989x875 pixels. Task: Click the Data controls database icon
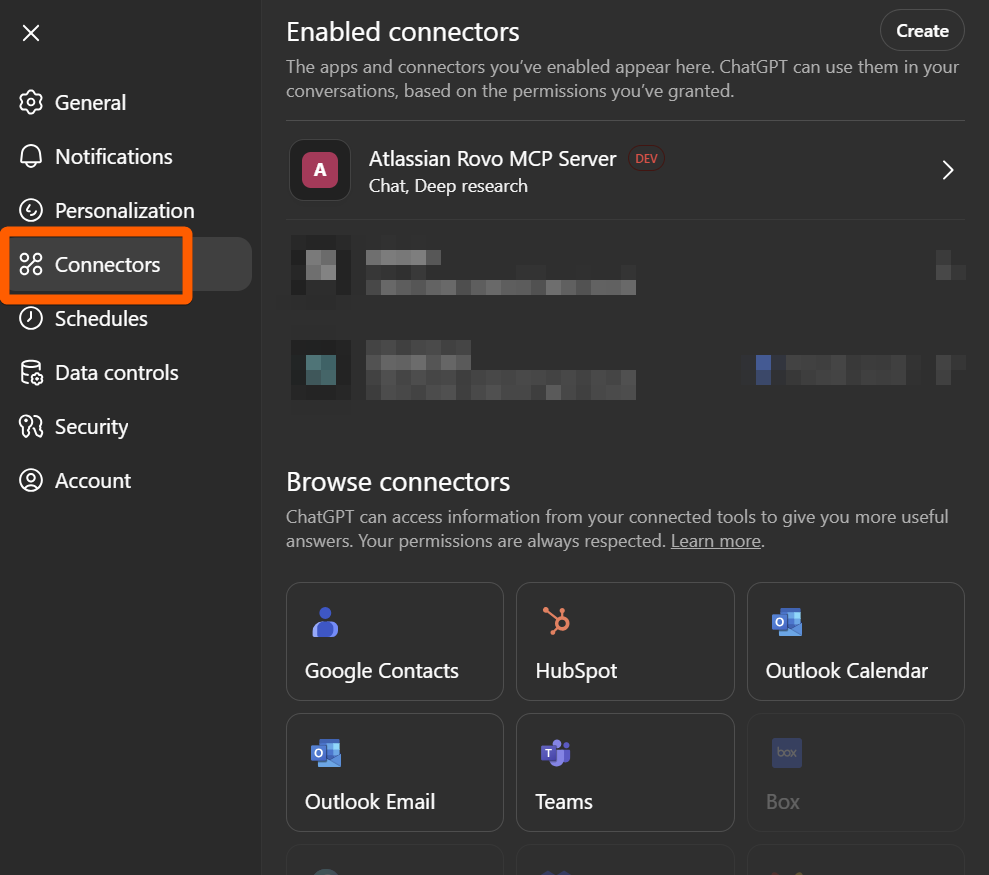pos(31,373)
